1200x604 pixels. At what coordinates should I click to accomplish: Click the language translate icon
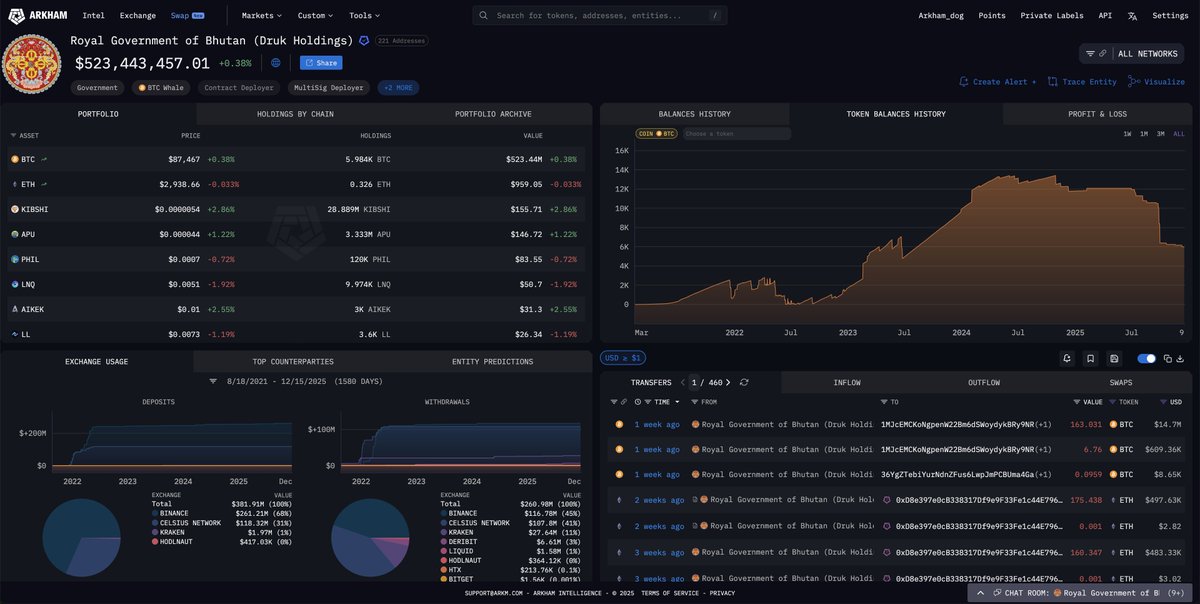pos(1132,16)
